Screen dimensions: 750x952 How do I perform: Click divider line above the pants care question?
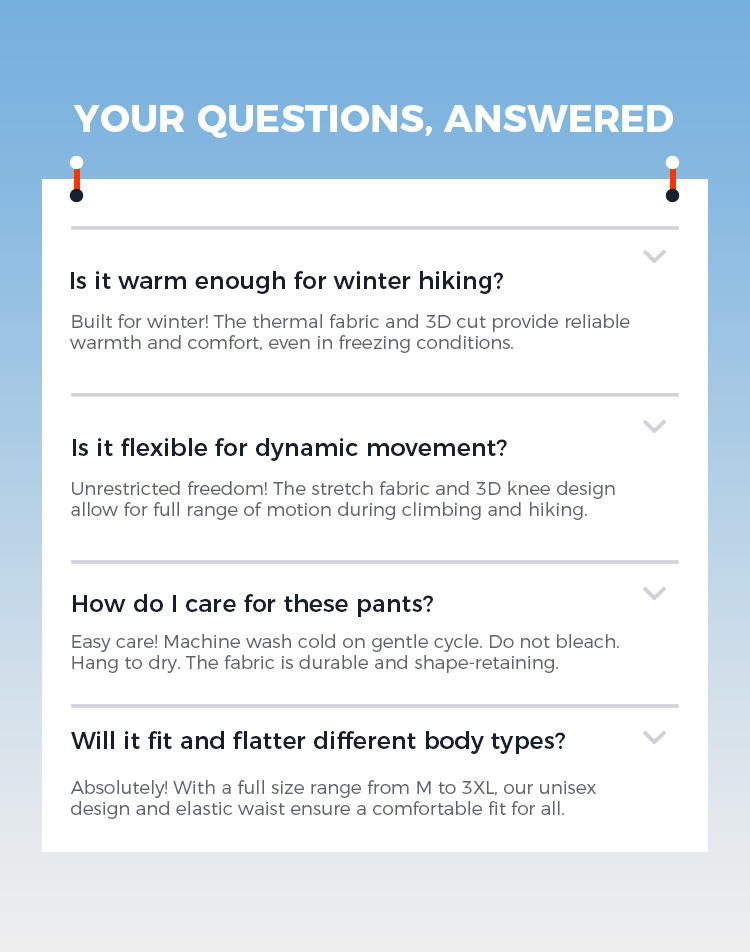[x=374, y=562]
